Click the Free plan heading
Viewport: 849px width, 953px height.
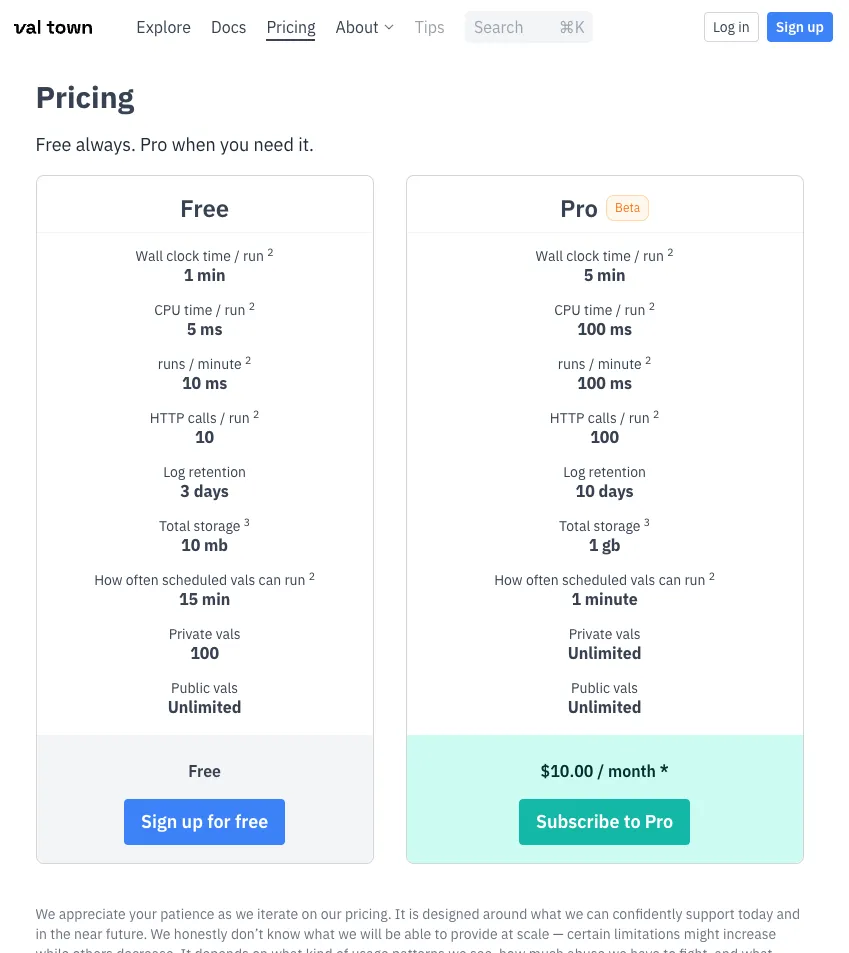(204, 209)
